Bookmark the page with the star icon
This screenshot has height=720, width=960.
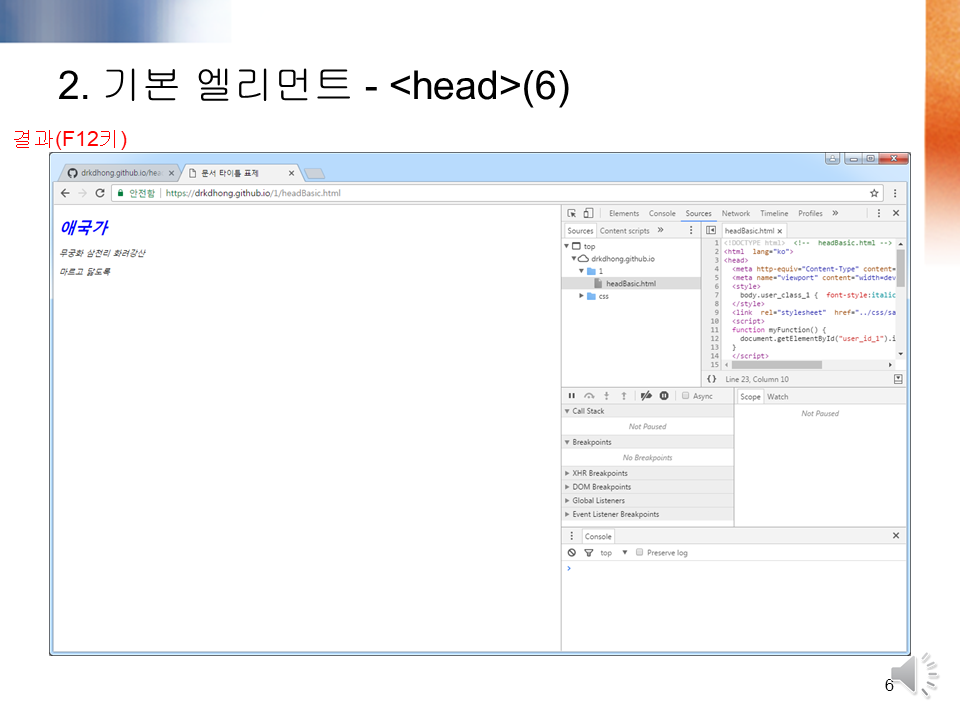[x=874, y=193]
